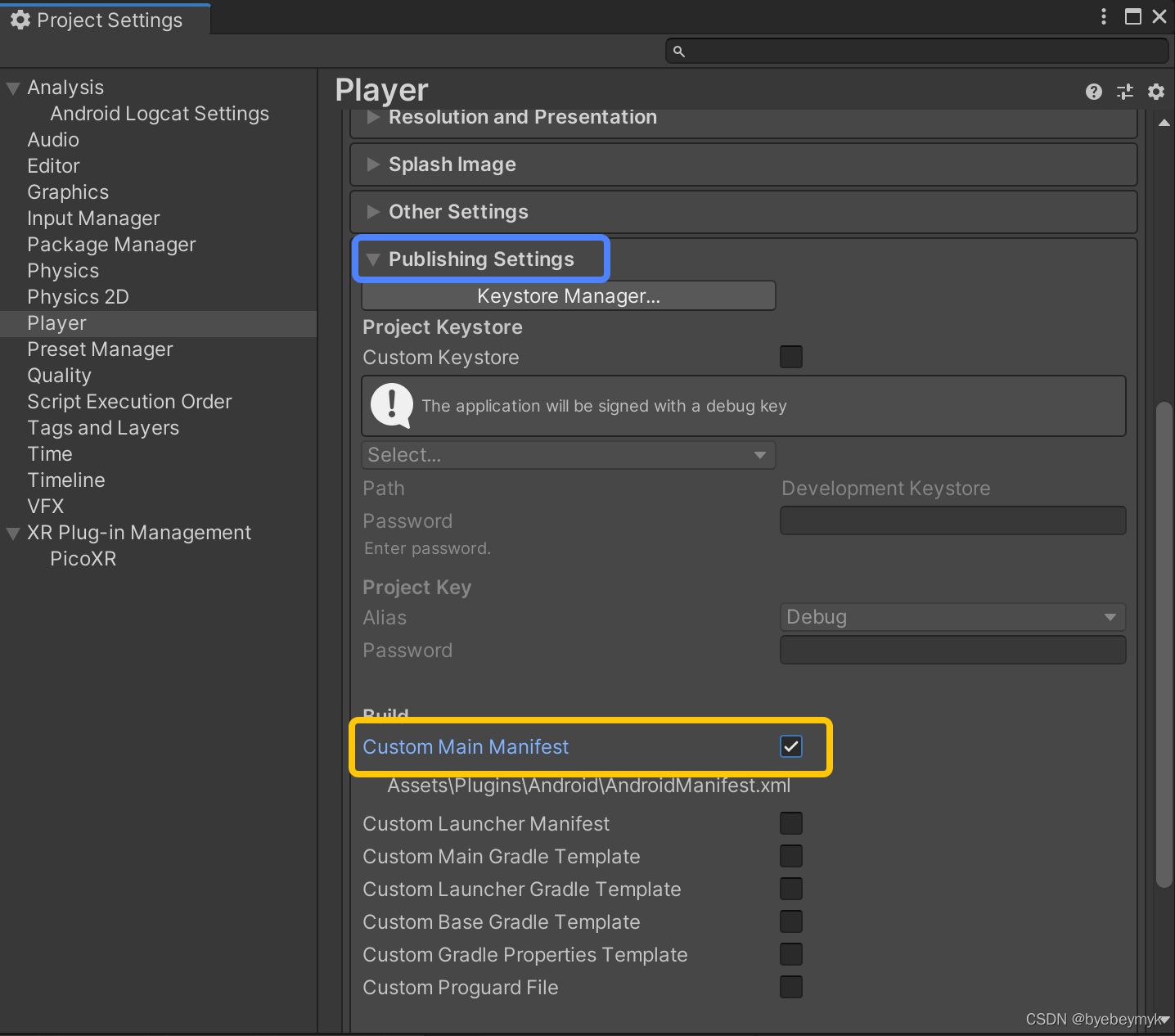Click the AndroidManifest.xml path text
Image resolution: width=1175 pixels, height=1036 pixels.
589,786
